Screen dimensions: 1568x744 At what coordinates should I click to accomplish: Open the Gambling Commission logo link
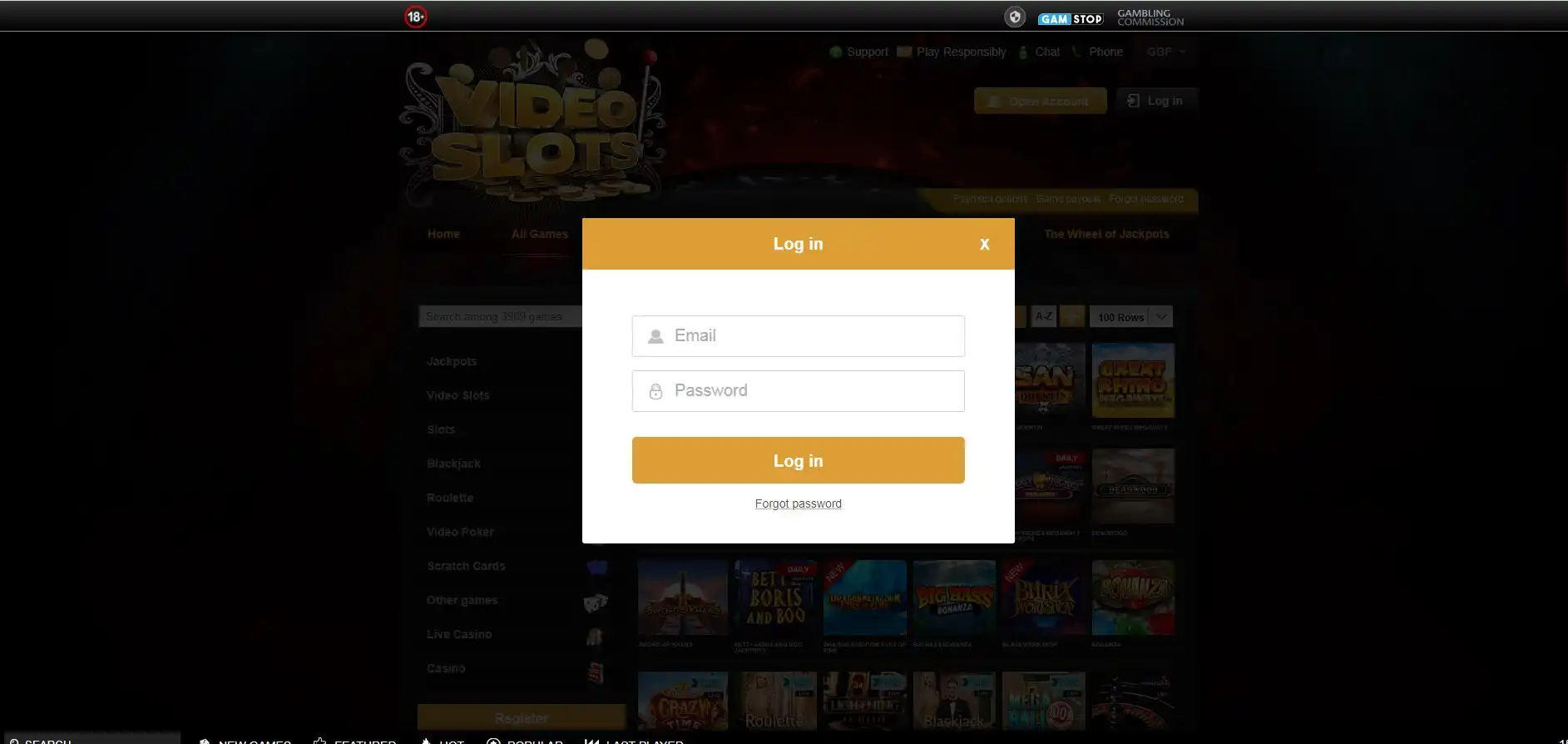click(1150, 17)
